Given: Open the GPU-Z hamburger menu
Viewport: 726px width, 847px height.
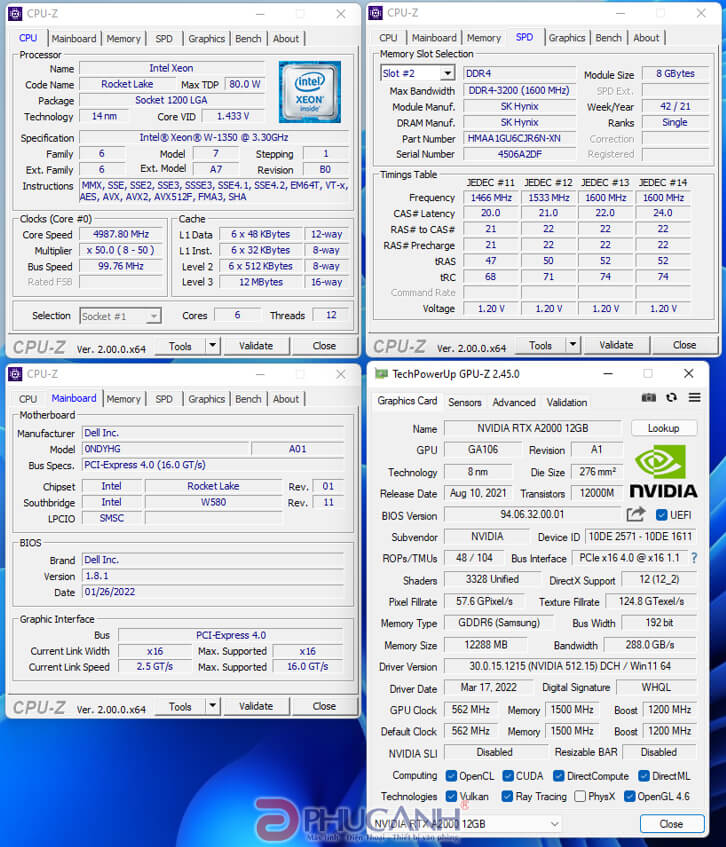Looking at the screenshot, I should point(695,398).
